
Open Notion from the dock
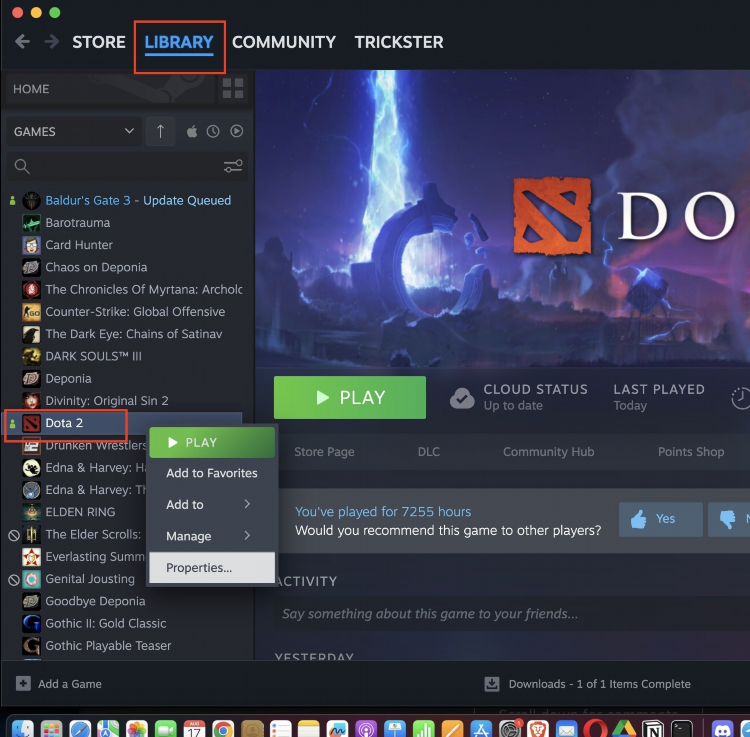(653, 729)
